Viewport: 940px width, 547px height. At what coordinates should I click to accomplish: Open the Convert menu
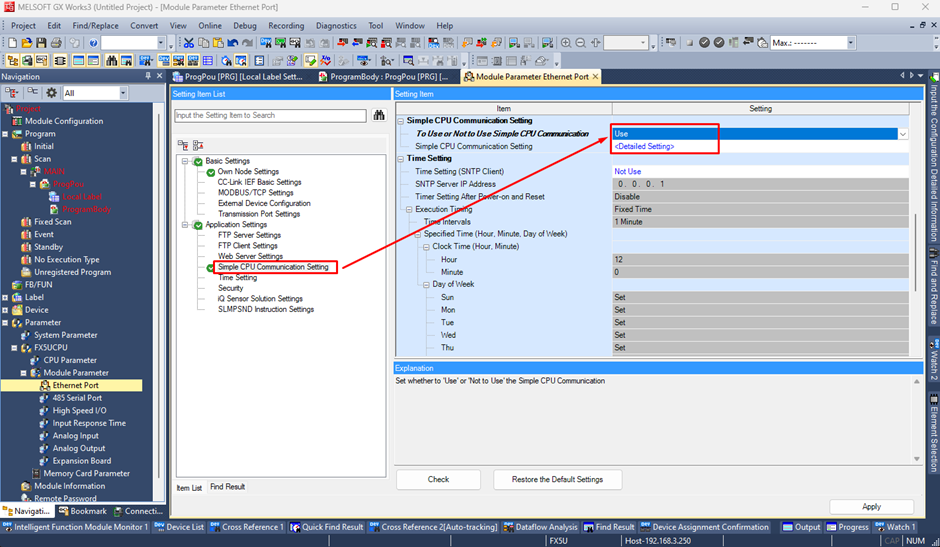pos(144,26)
